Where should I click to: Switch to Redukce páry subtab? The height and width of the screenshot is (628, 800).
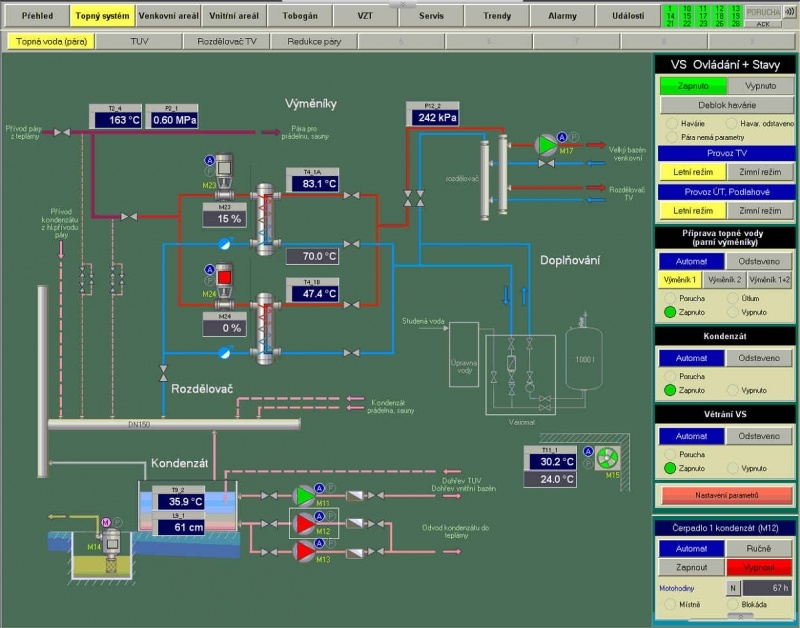(314, 41)
